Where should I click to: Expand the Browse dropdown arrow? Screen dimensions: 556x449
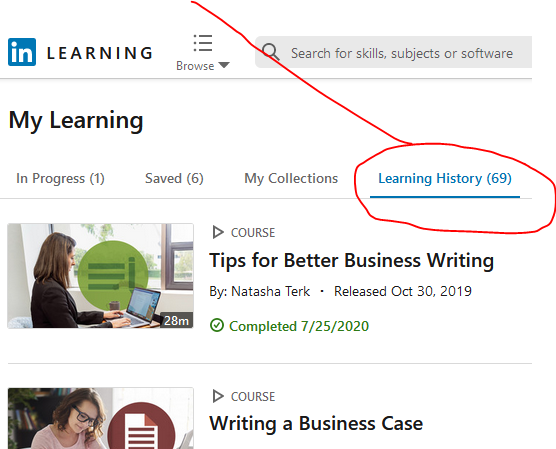tap(224, 65)
